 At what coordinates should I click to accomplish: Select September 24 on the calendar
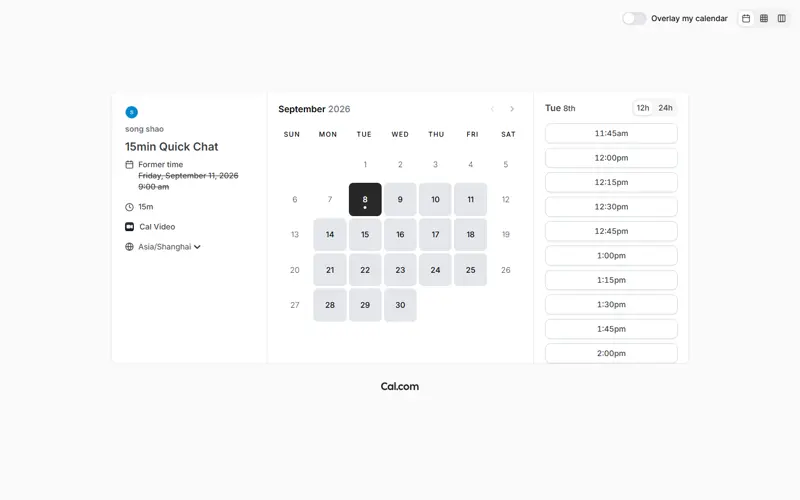click(435, 270)
